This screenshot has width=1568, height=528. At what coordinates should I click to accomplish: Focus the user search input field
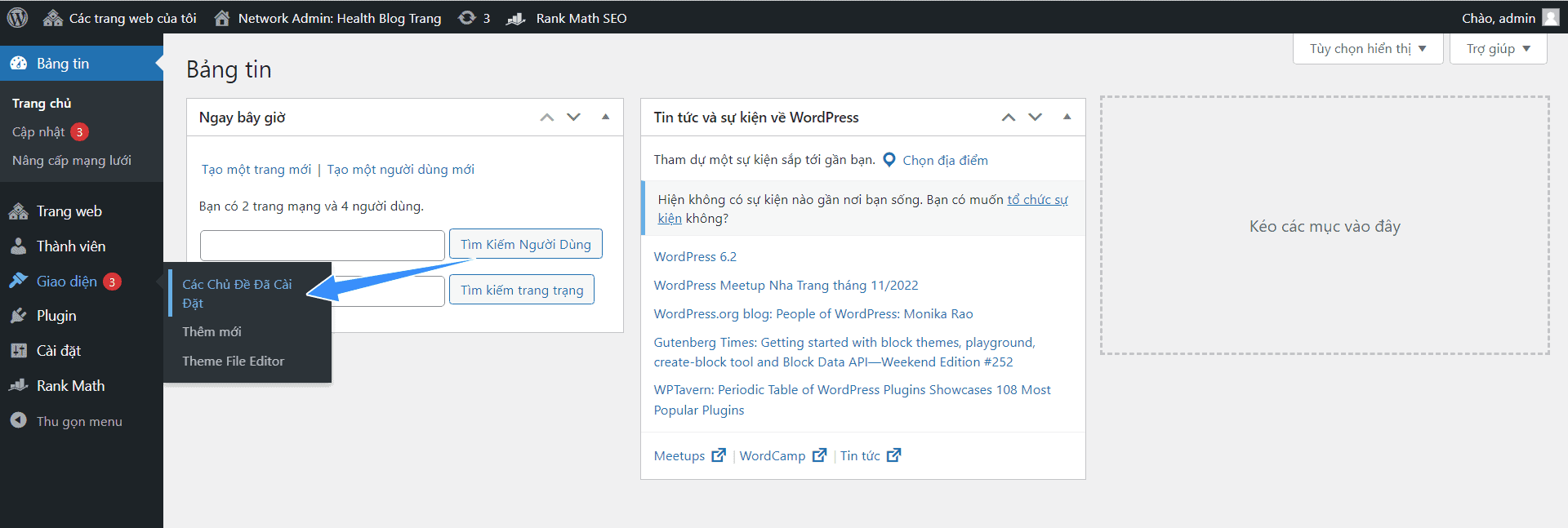coord(323,245)
